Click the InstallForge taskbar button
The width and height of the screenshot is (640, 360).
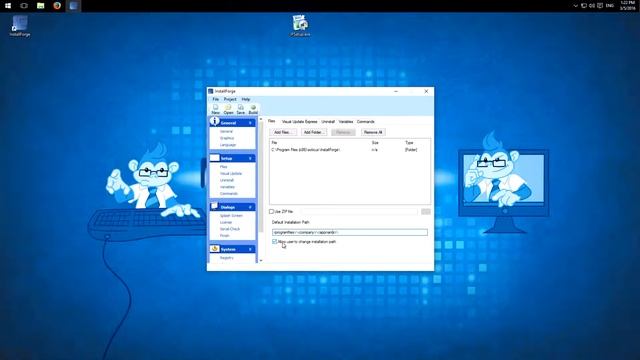click(73, 6)
